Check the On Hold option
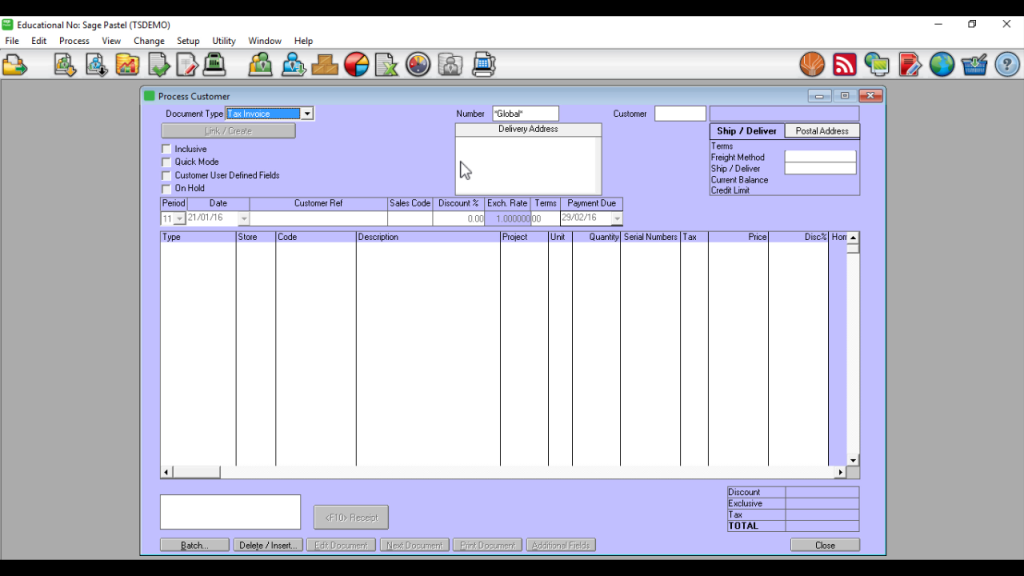1024x576 pixels. pos(165,187)
